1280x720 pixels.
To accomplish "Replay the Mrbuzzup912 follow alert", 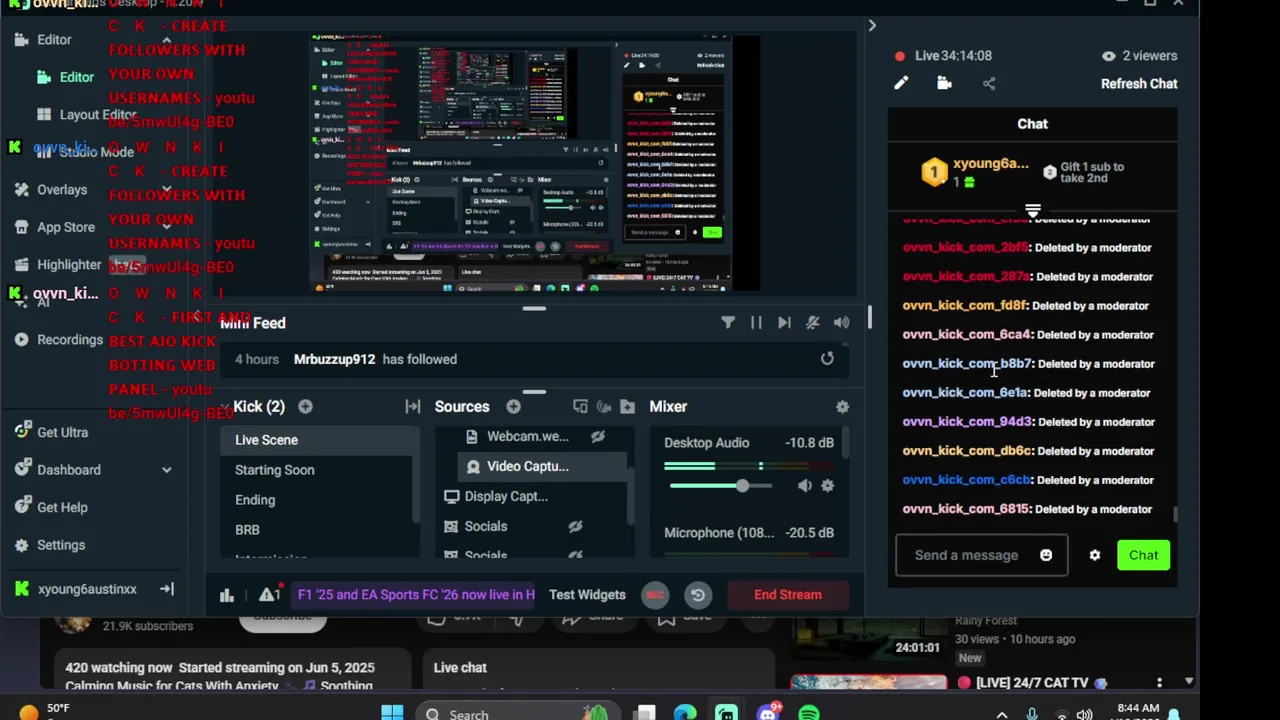I will tap(827, 359).
